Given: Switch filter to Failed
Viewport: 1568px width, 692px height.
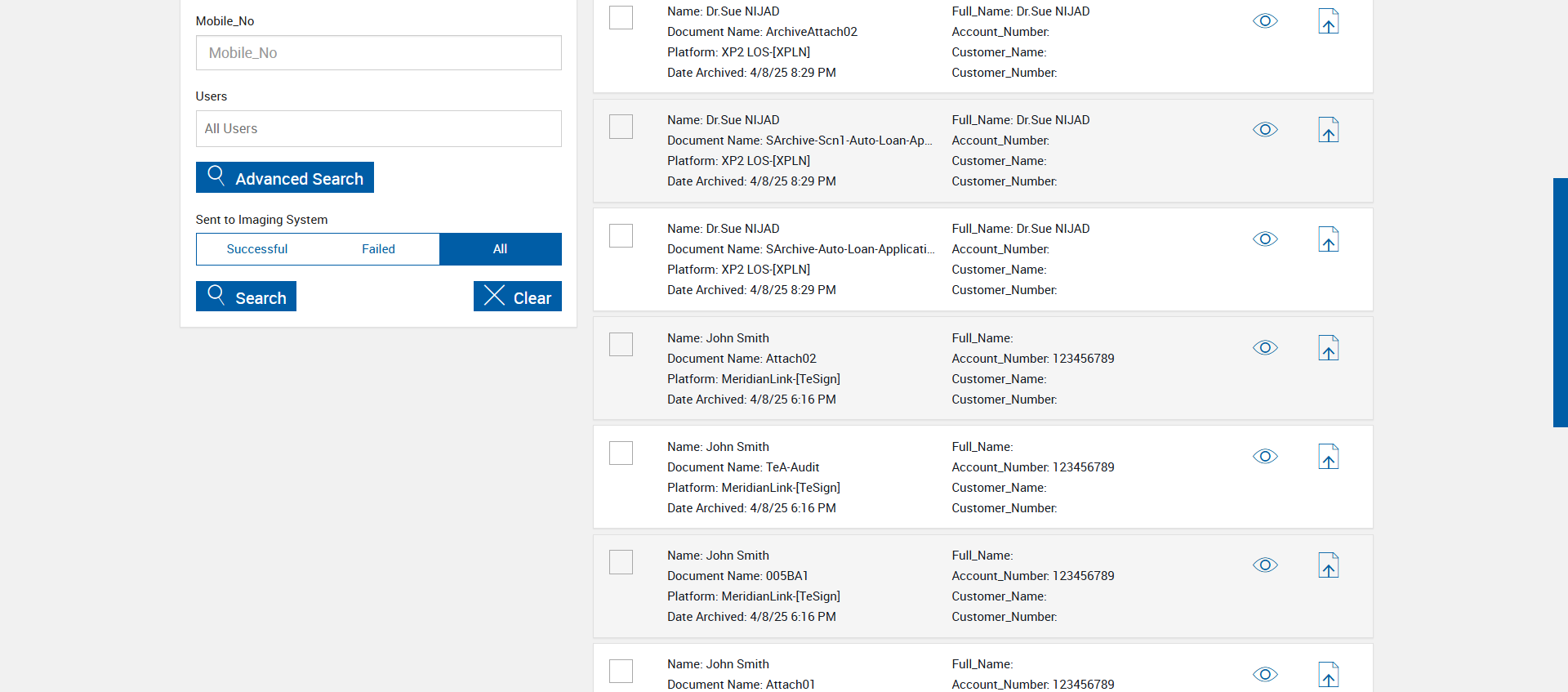Looking at the screenshot, I should (x=378, y=249).
